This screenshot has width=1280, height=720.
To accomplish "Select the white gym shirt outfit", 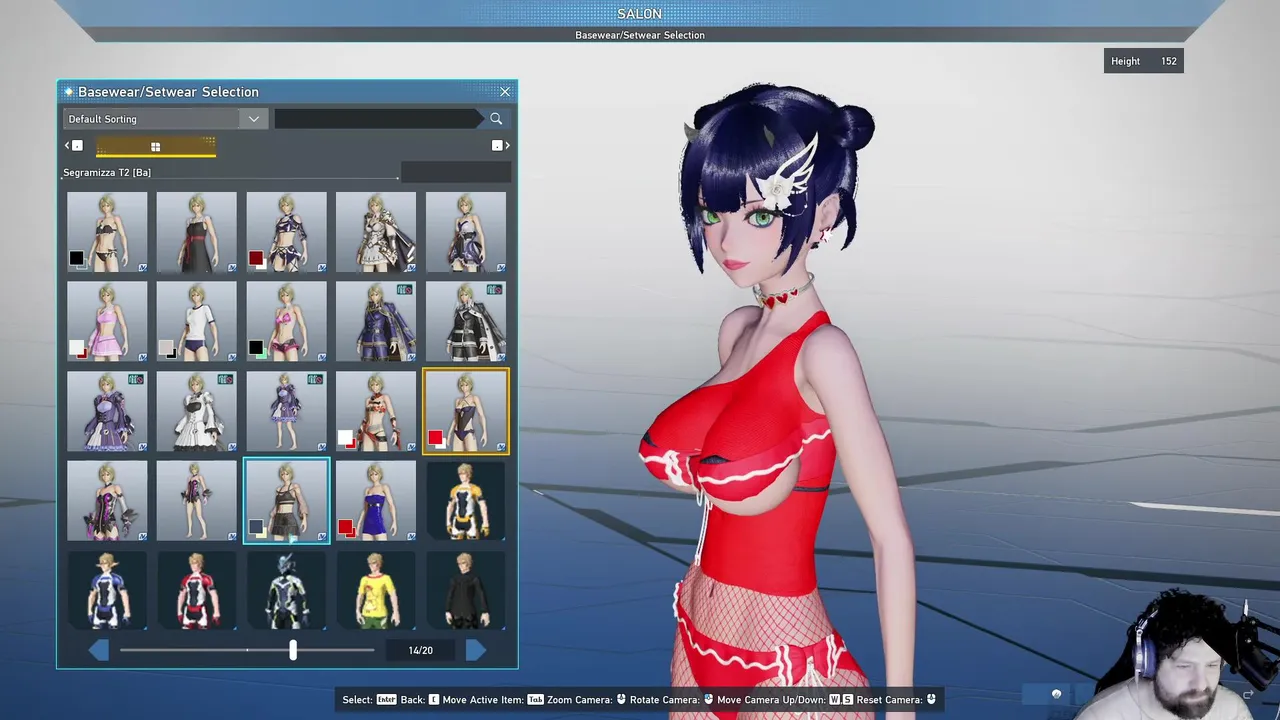I will tap(197, 321).
